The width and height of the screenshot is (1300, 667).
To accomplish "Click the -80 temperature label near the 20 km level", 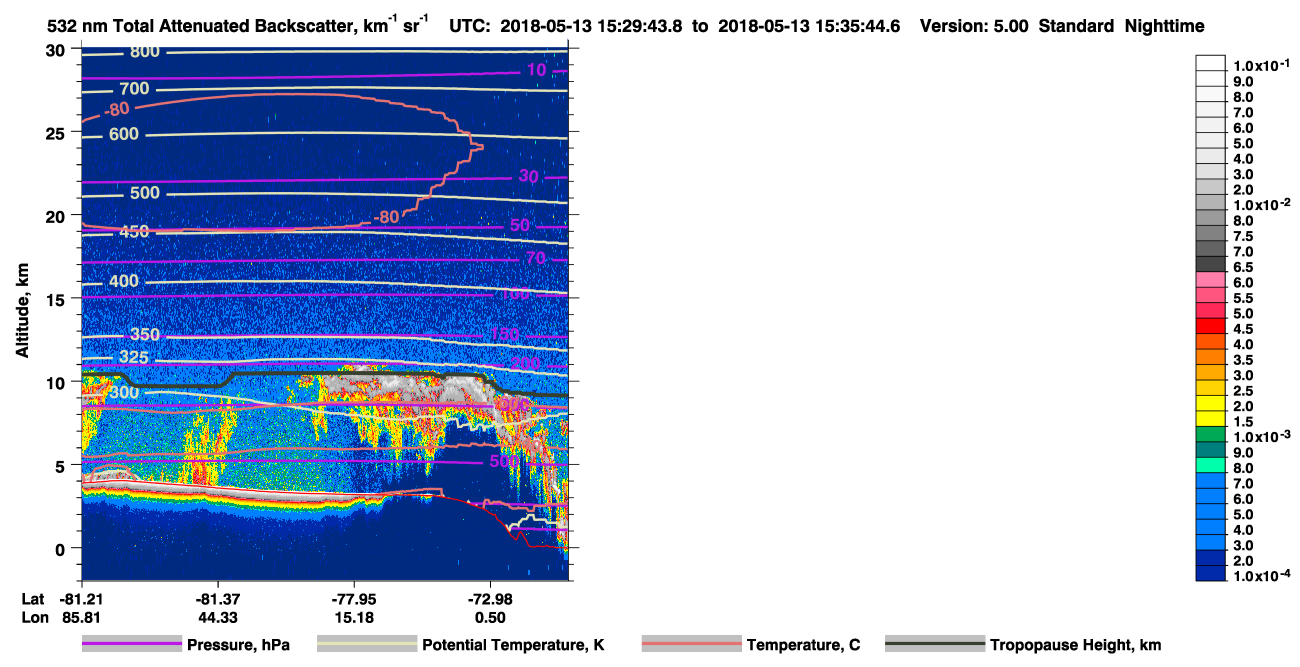I will tap(387, 216).
